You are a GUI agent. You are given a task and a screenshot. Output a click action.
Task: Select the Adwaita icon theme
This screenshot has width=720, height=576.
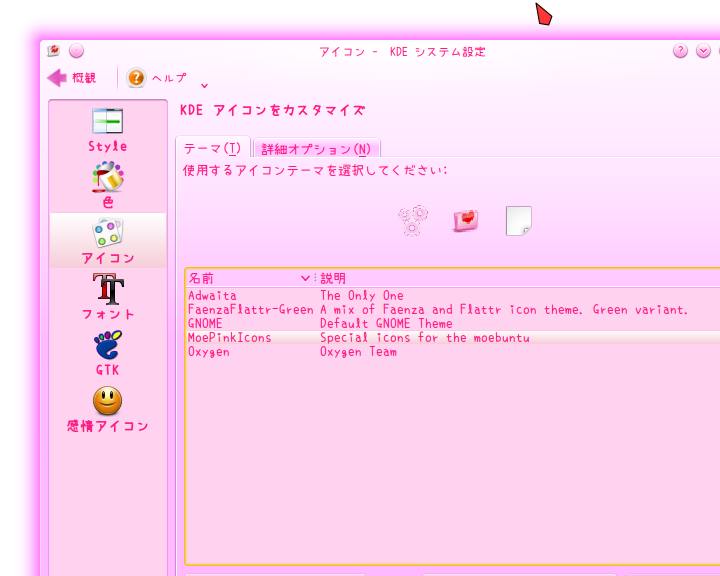tap(454, 295)
